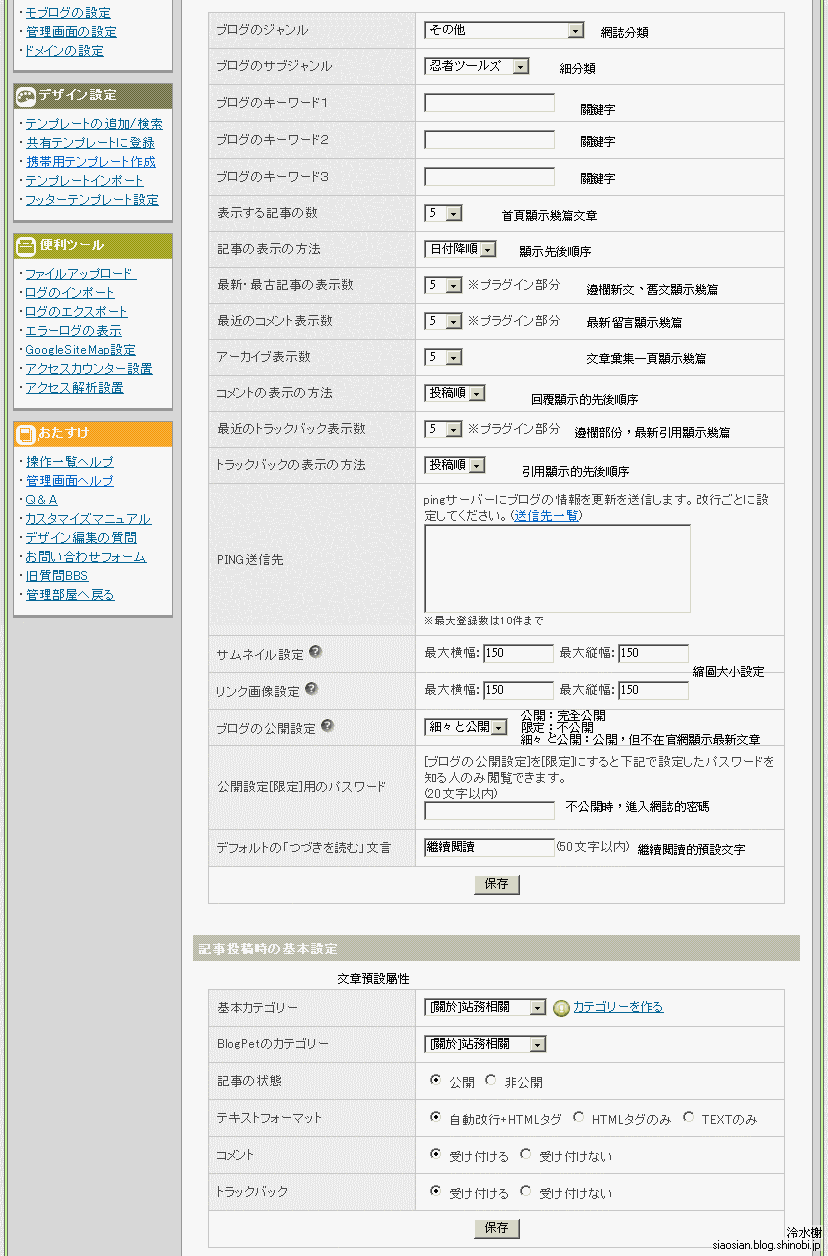Open お問い合わせフォーム link
The height and width of the screenshot is (1256, 828).
(x=85, y=557)
